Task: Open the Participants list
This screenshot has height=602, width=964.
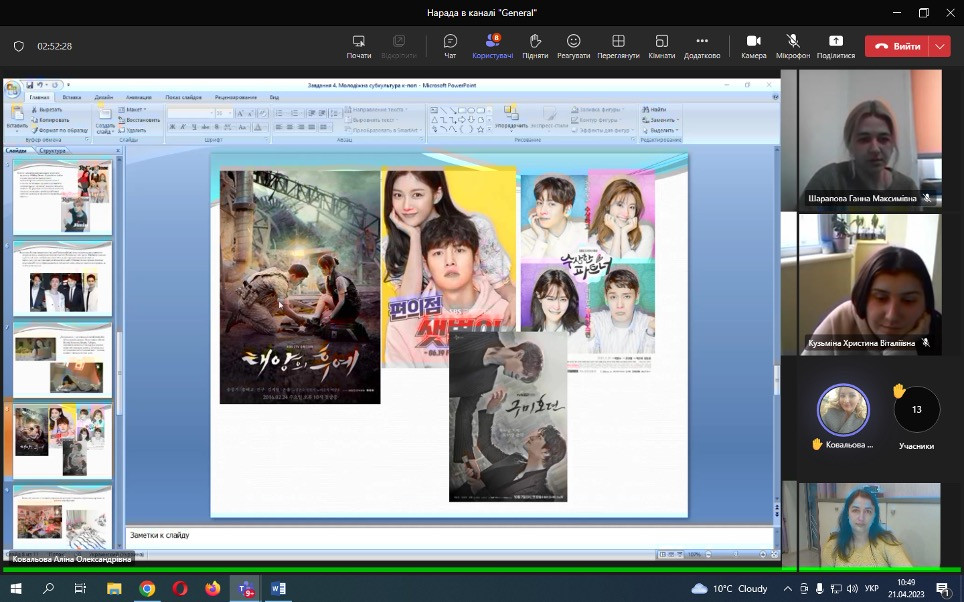Action: 492,46
